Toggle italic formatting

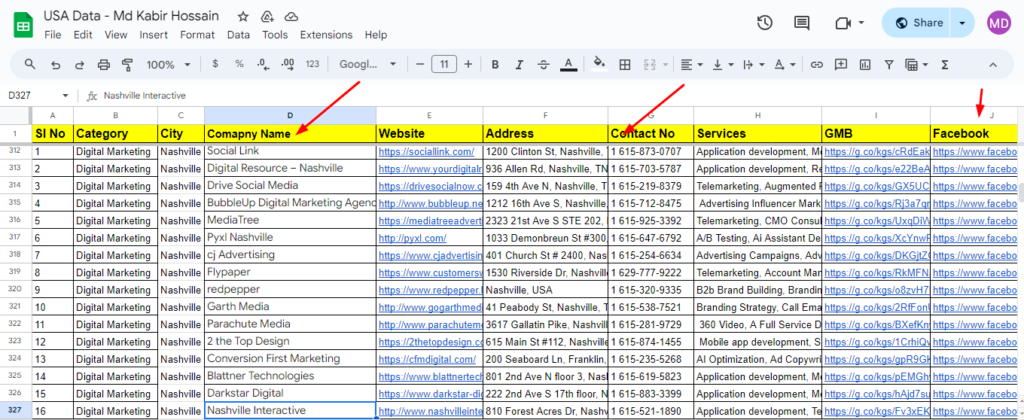point(519,64)
